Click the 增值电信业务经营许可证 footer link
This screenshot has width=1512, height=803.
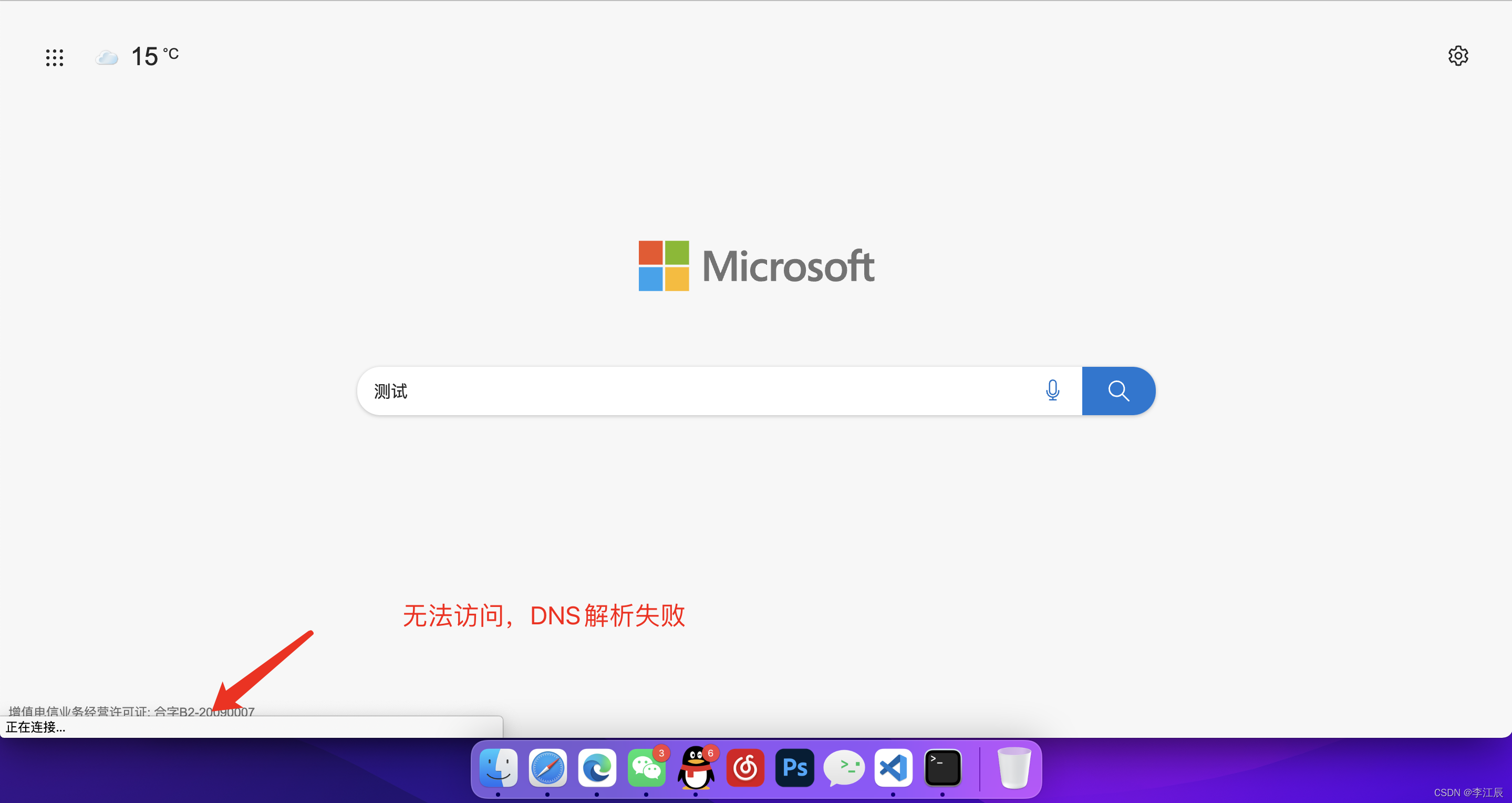click(131, 712)
